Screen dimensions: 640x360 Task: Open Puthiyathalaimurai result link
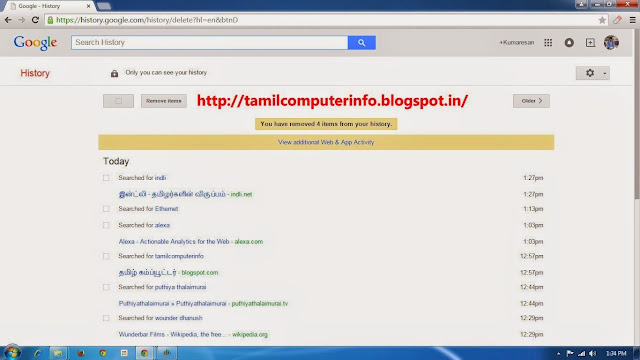point(203,304)
